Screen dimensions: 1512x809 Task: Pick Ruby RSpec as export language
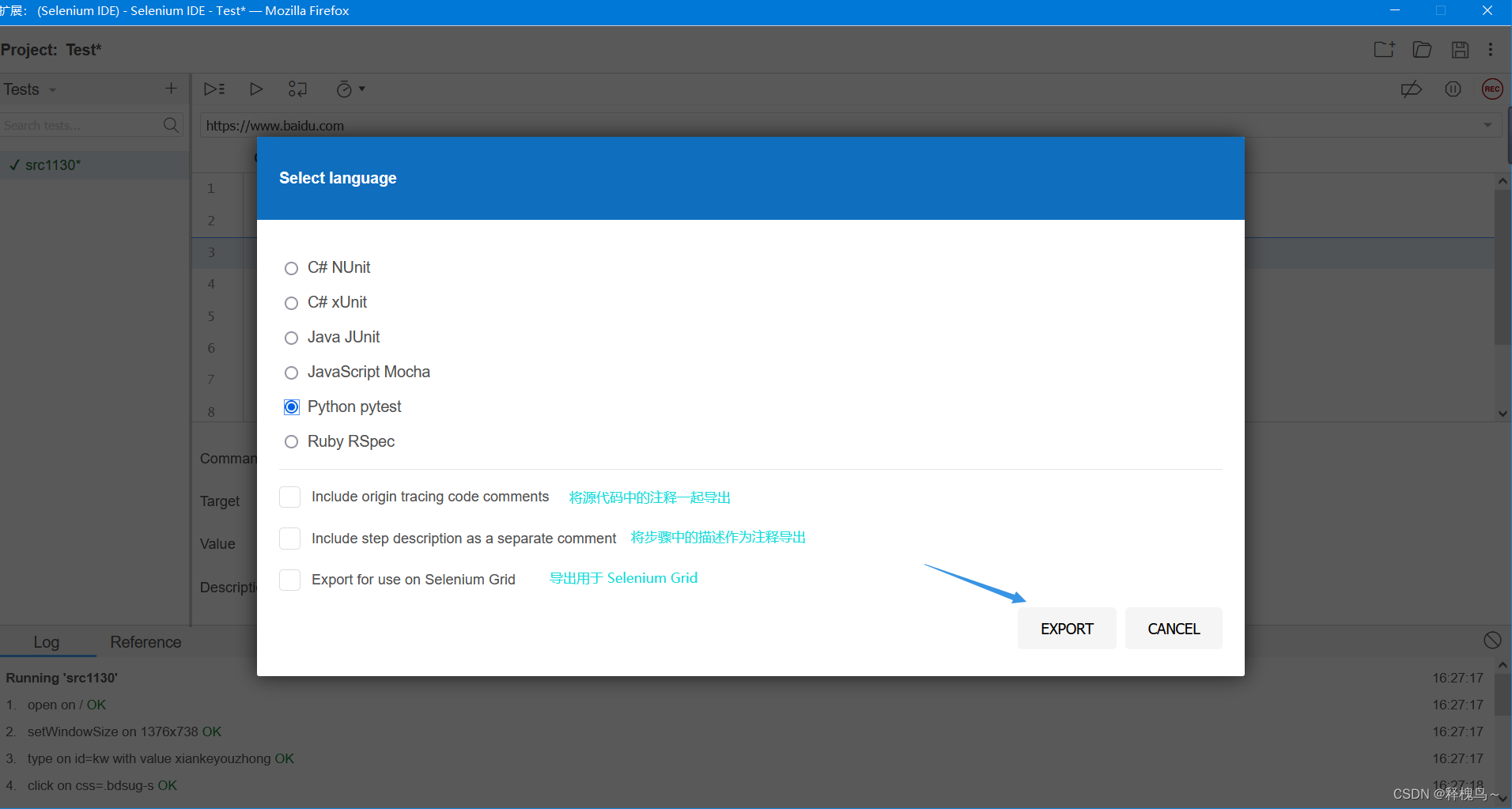click(291, 442)
